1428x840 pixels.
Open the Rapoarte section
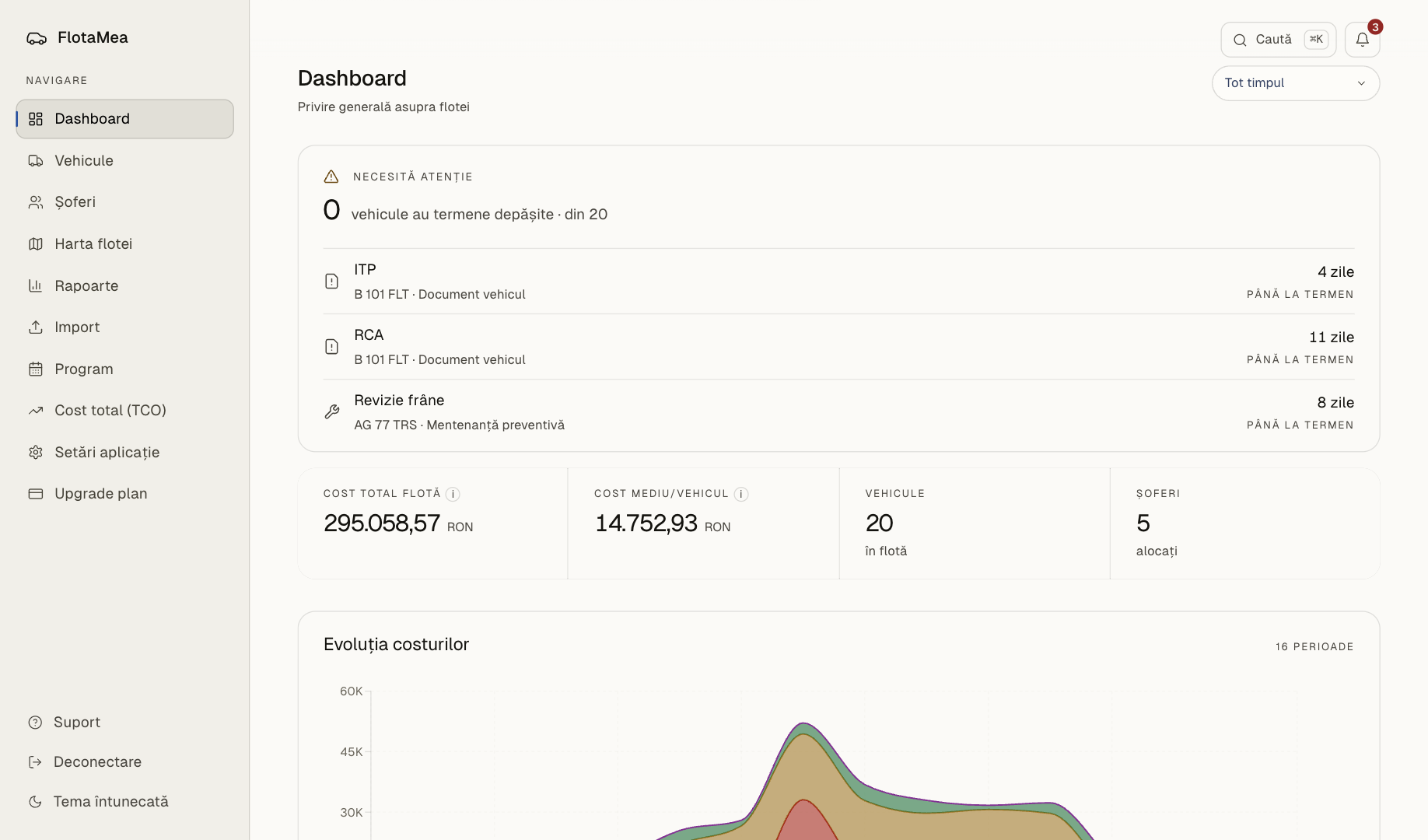124,286
